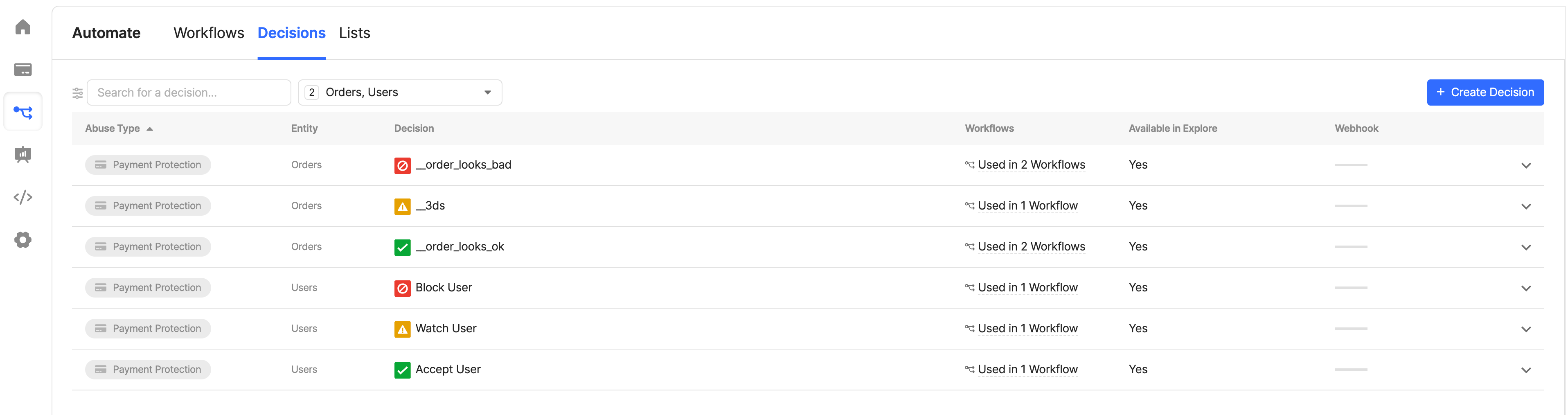Click the green check icon for Accept User
Image resolution: width=1568 pixels, height=415 pixels.
pos(402,369)
